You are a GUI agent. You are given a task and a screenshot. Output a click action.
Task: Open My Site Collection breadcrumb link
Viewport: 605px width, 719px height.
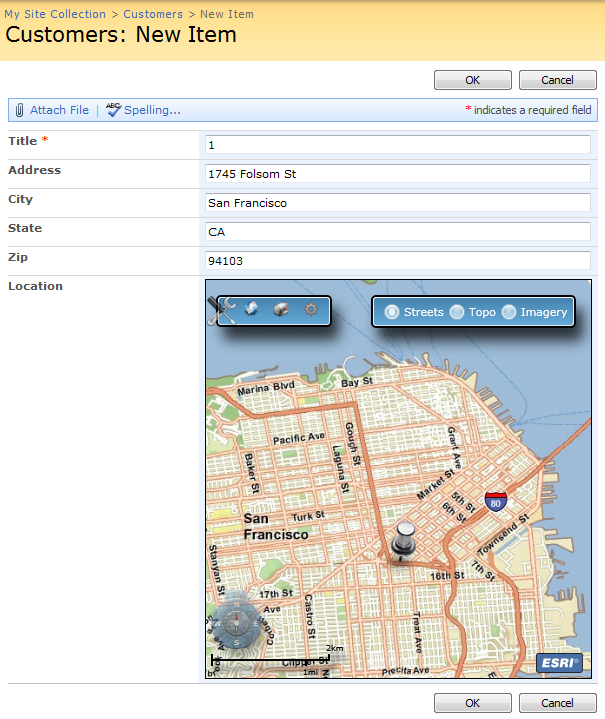[x=55, y=14]
